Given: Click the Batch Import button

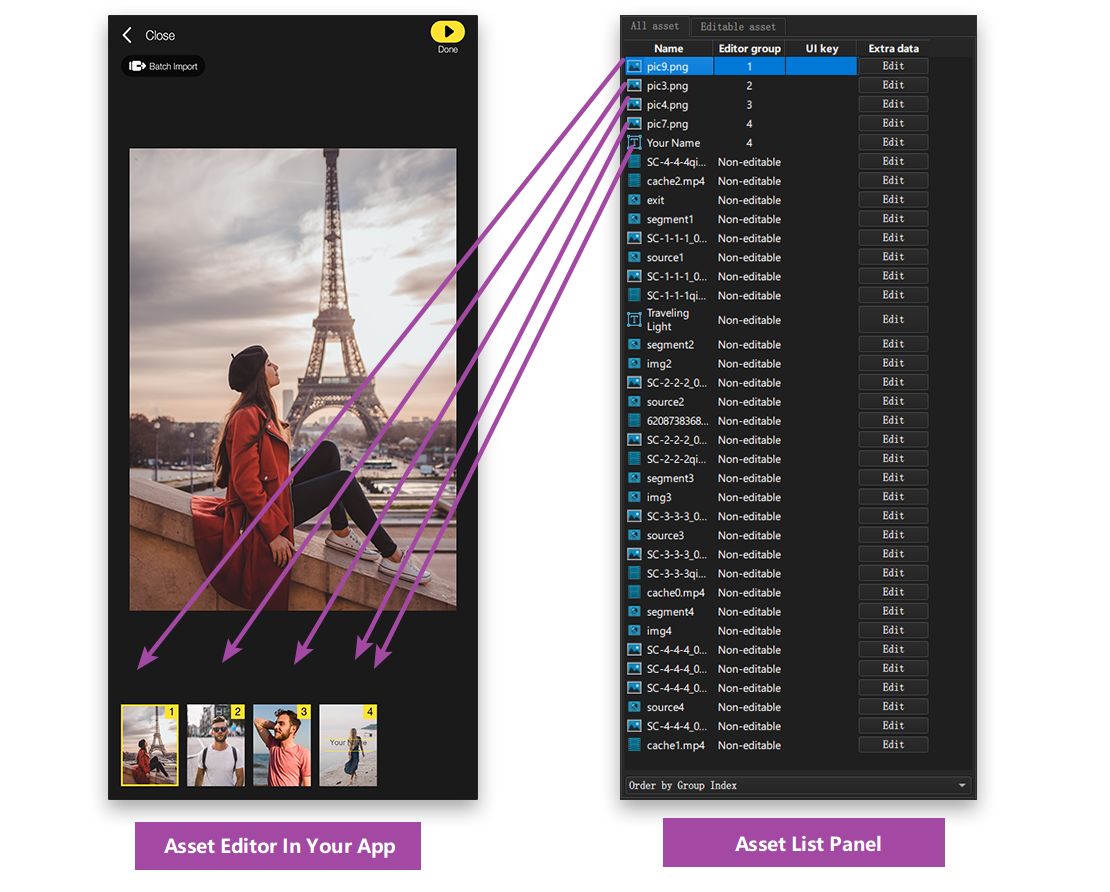Looking at the screenshot, I should click(x=164, y=66).
